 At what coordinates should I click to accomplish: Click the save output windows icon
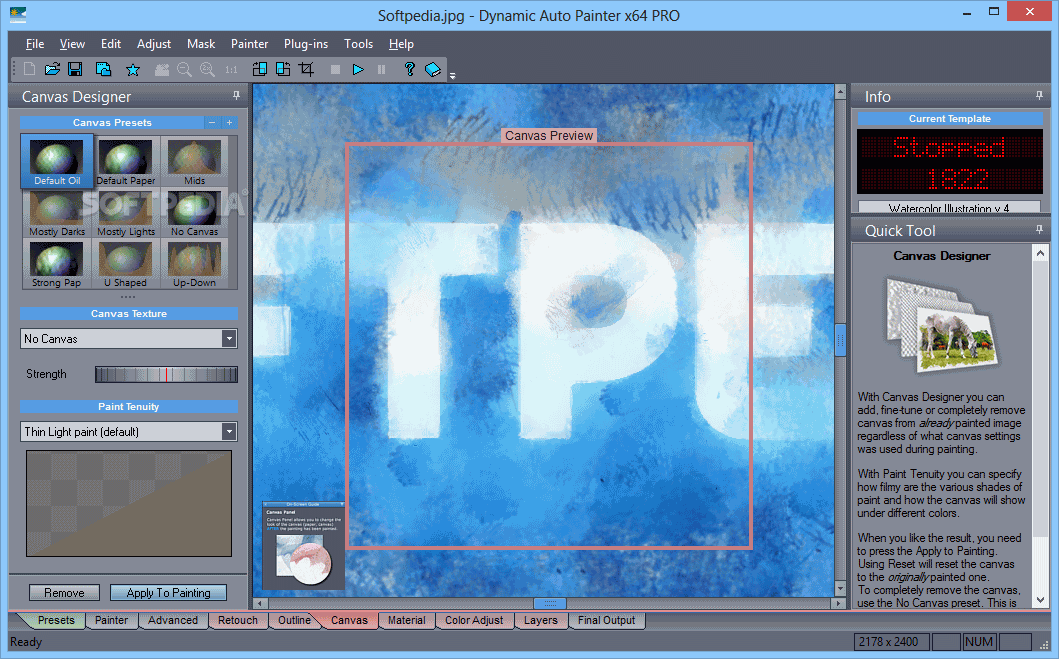pos(103,69)
